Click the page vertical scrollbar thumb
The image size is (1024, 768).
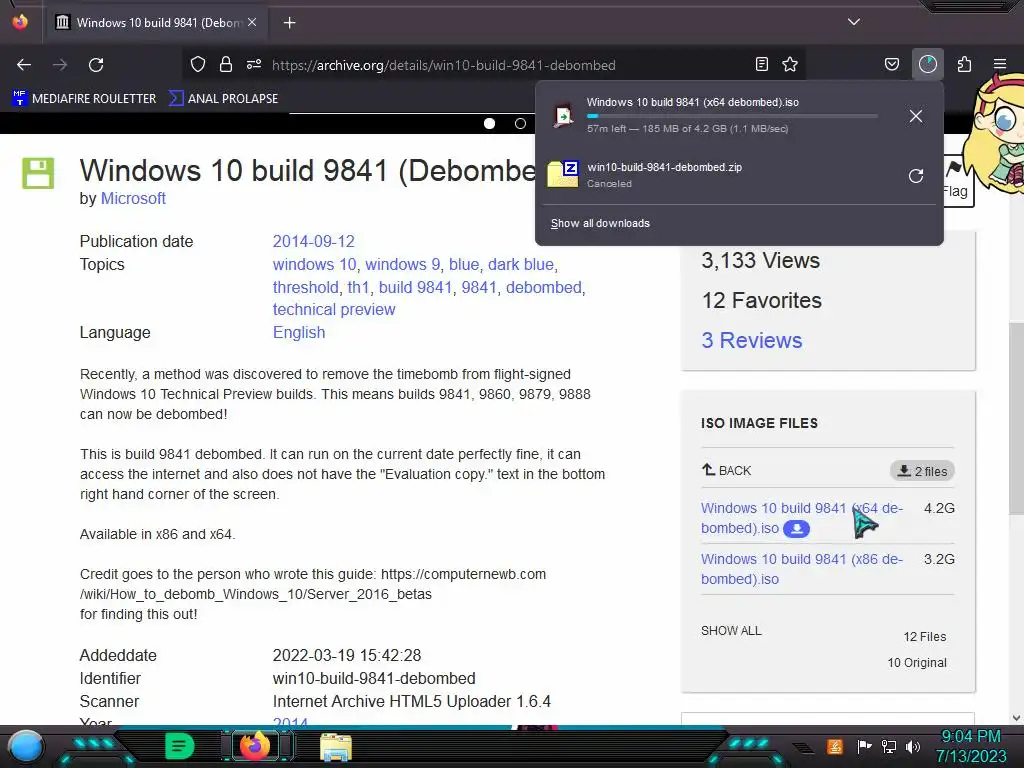click(x=1016, y=418)
